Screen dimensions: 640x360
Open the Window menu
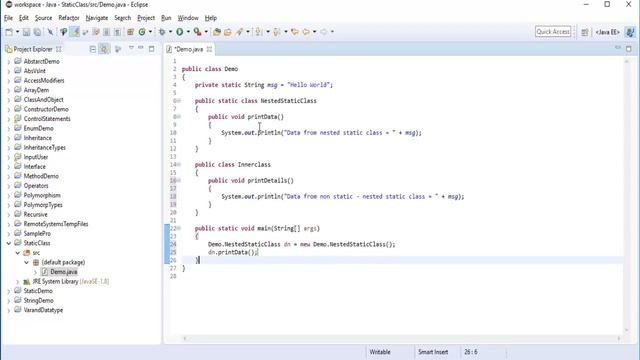coord(188,18)
